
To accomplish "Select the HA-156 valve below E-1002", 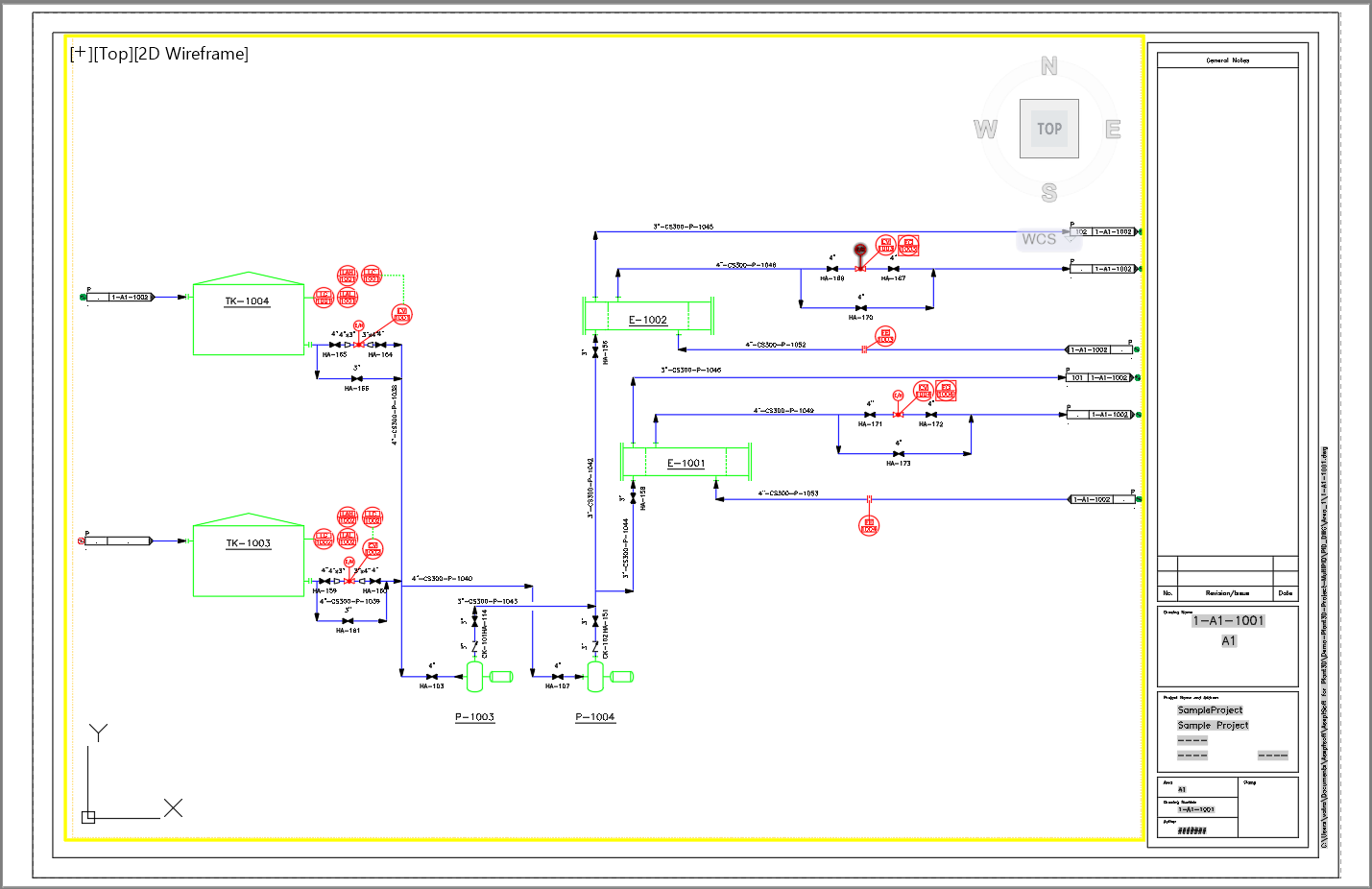I will coord(595,353).
